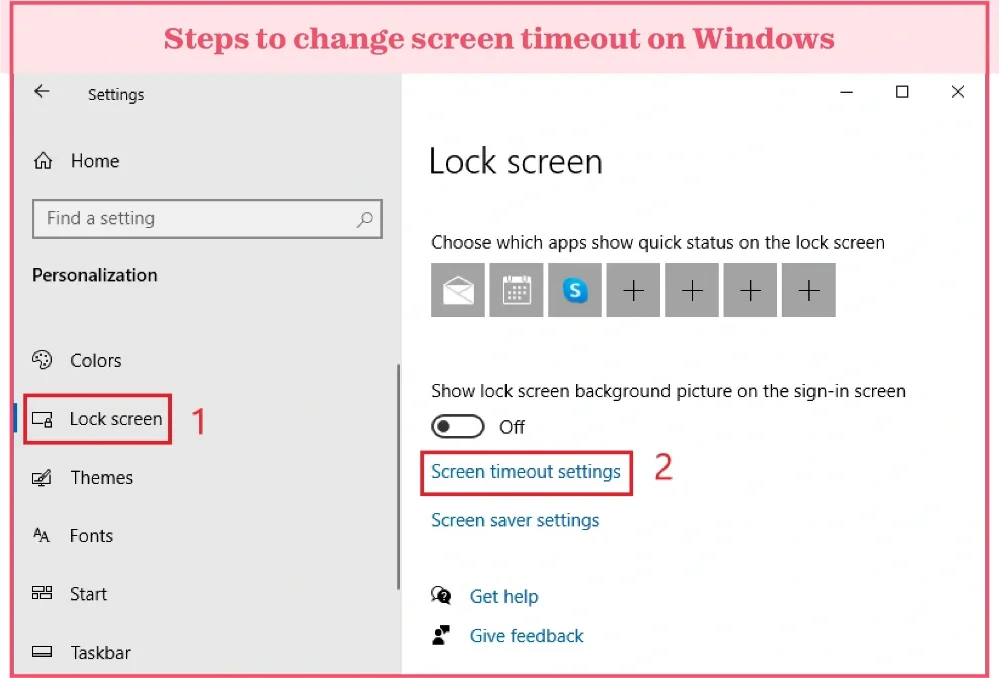Select the Mail quick status app tile
The image size is (1000, 678).
457,290
